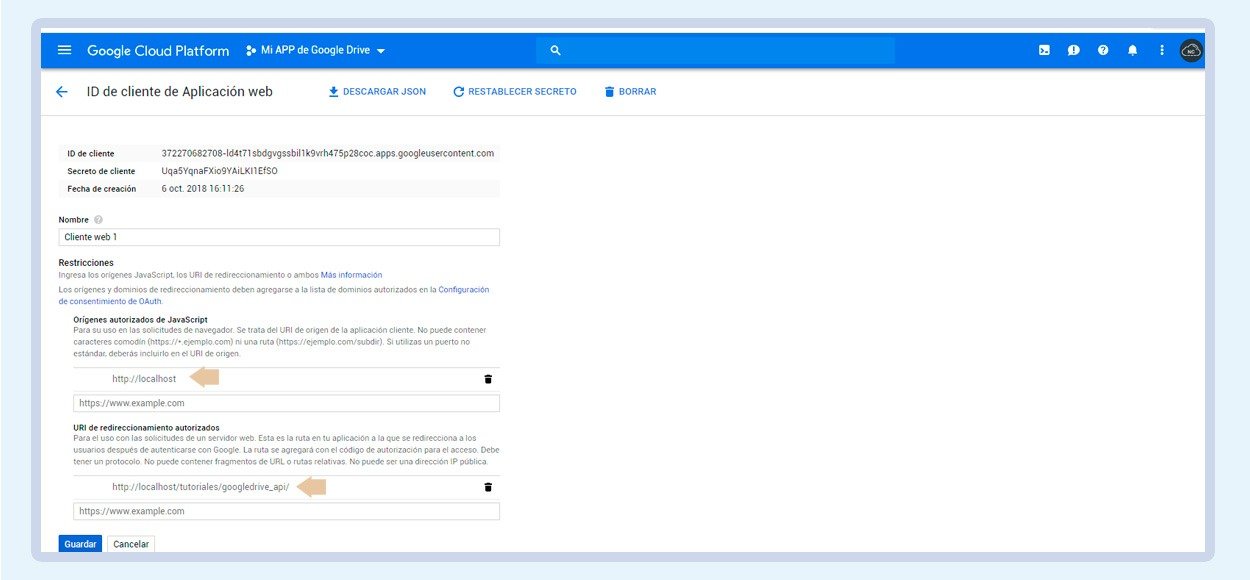Click the search magnifier icon
The image size is (1250, 580).
tap(556, 50)
